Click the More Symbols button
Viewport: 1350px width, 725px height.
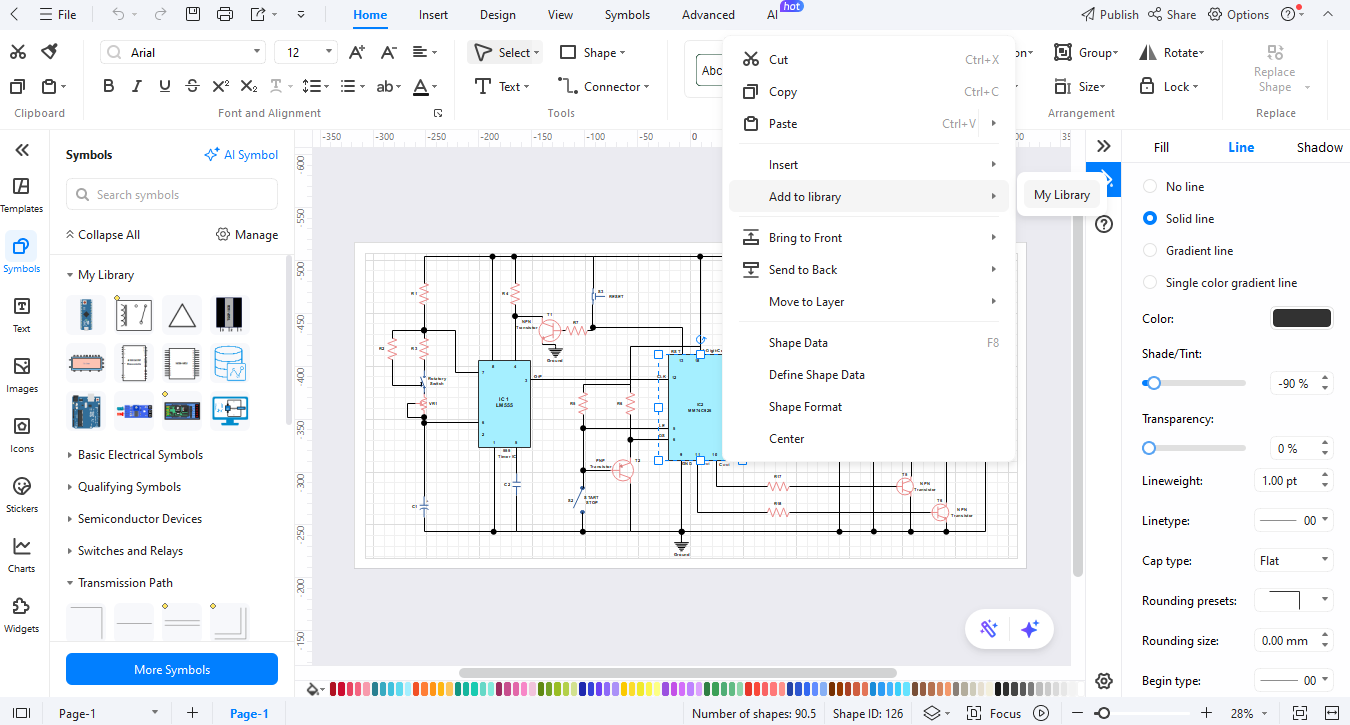[172, 670]
